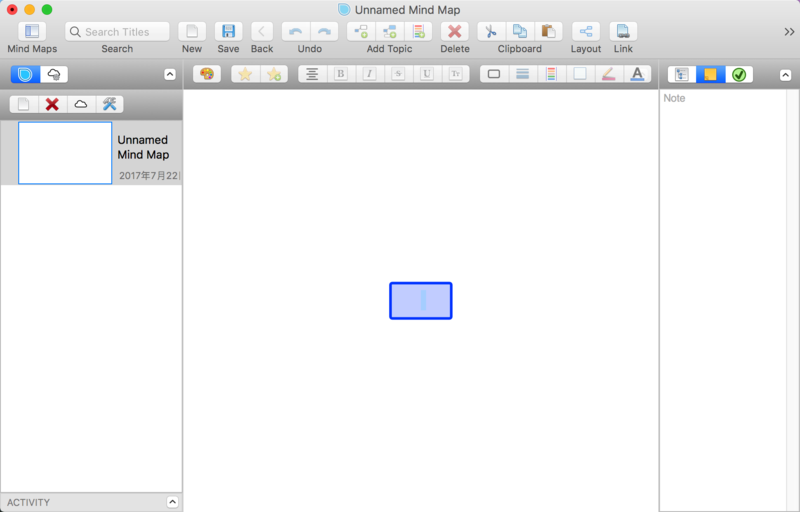Open the Layout options icon
The height and width of the screenshot is (512, 800).
[x=586, y=32]
